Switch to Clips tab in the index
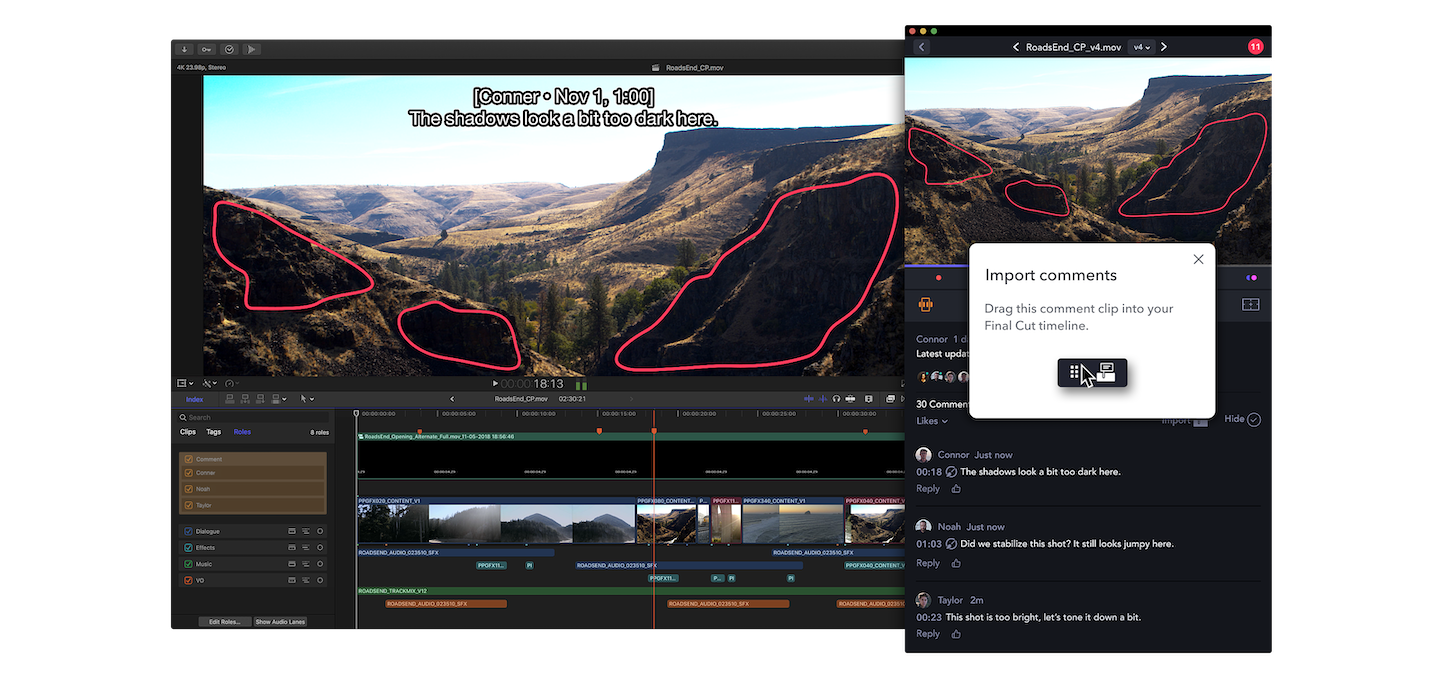The height and width of the screenshot is (675, 1440). [x=188, y=432]
